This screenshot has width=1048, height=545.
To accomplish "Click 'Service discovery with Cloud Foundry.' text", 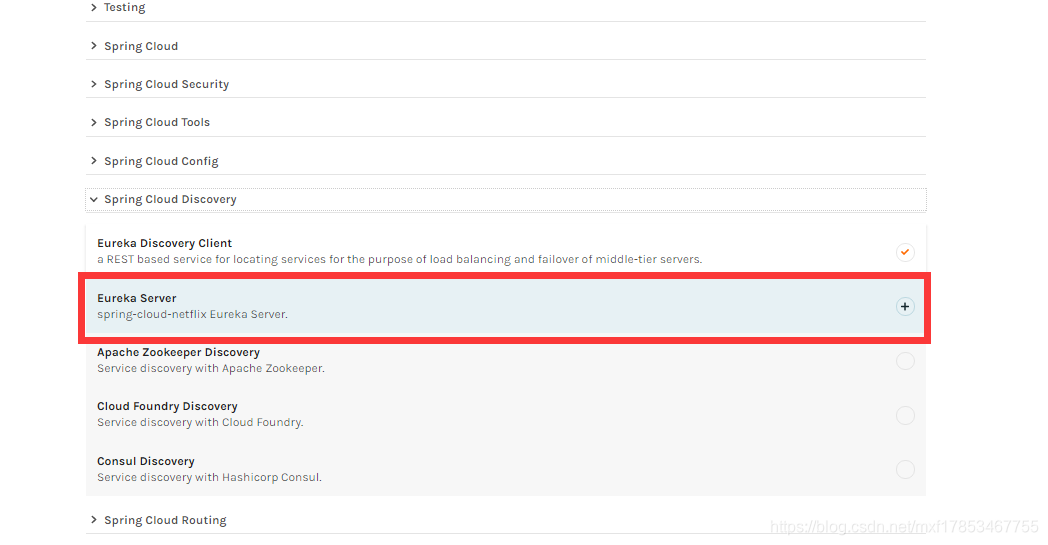I will 200,423.
